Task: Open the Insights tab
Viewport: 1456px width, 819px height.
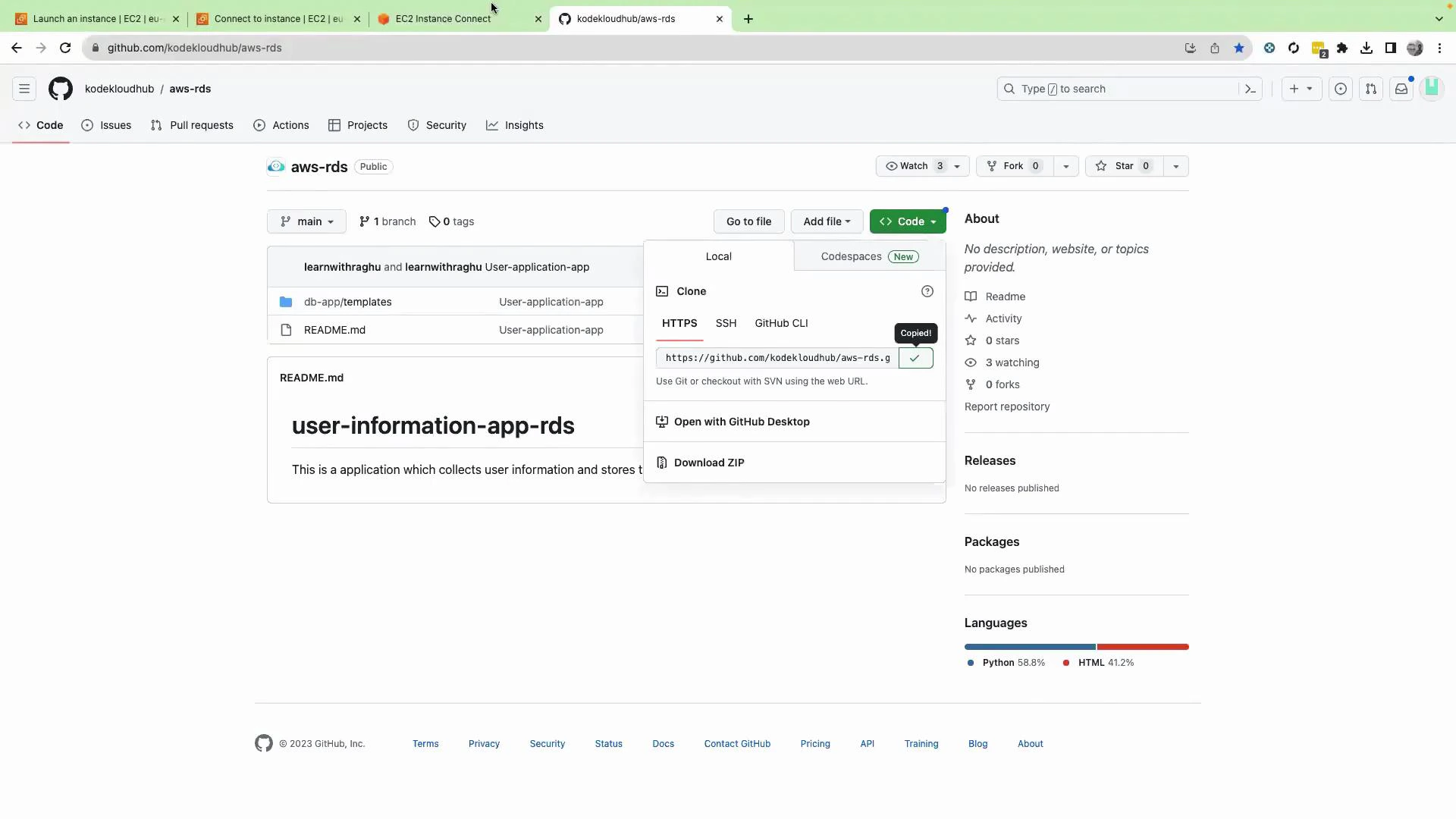Action: coord(515,125)
